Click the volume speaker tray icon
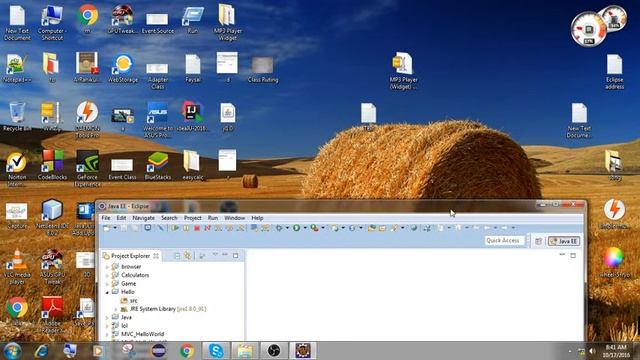 592,351
